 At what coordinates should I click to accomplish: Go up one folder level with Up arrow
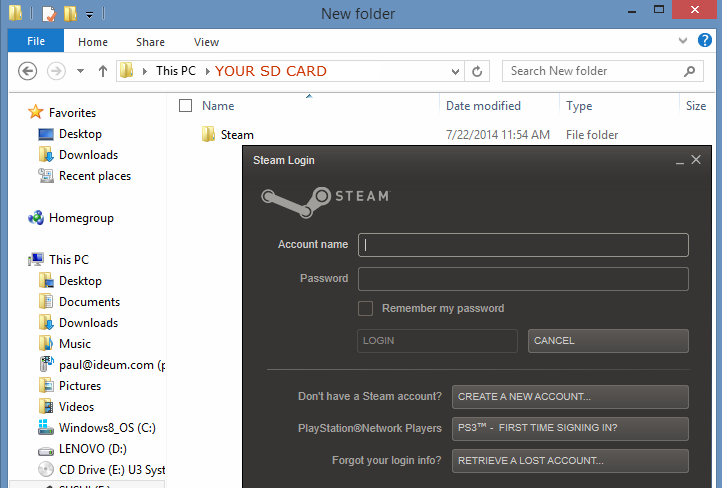pos(103,71)
